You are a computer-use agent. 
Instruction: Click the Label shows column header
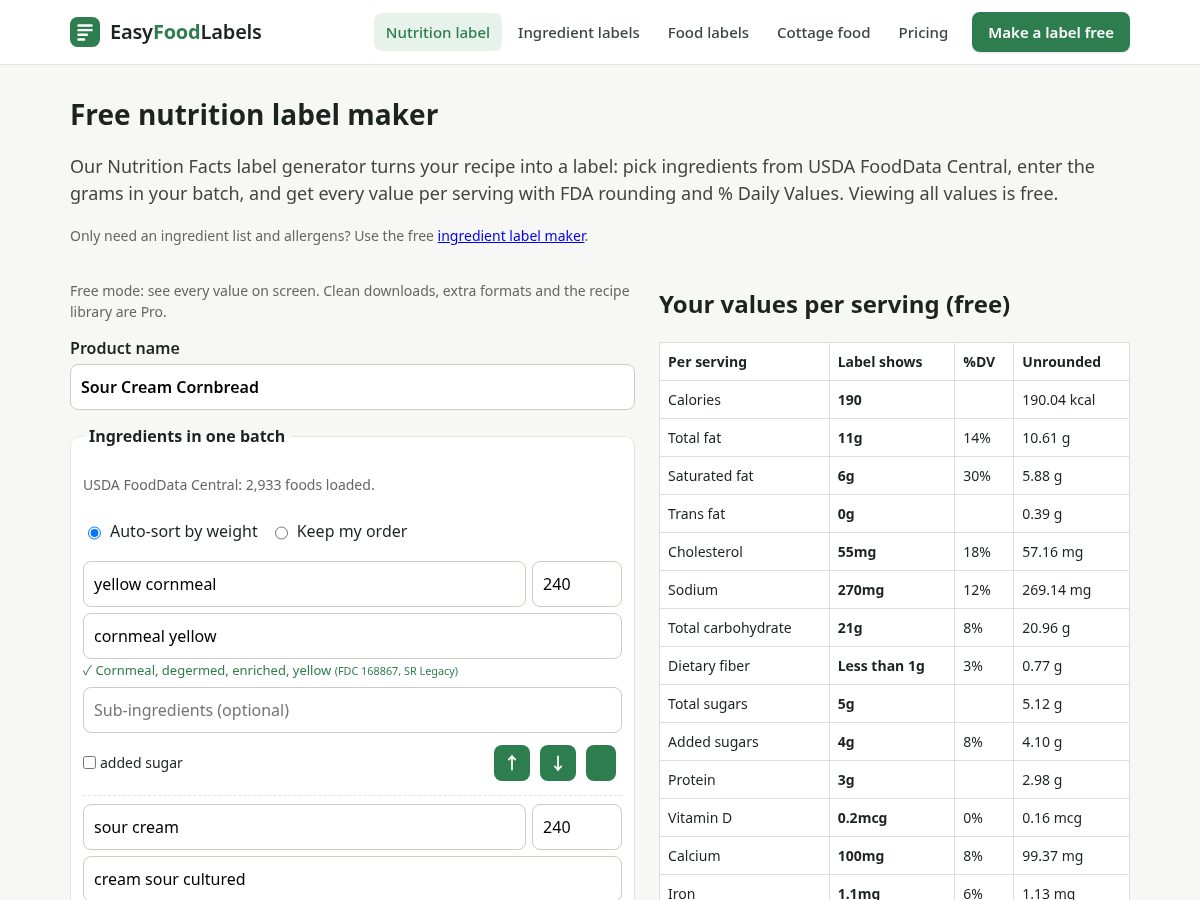coord(880,362)
